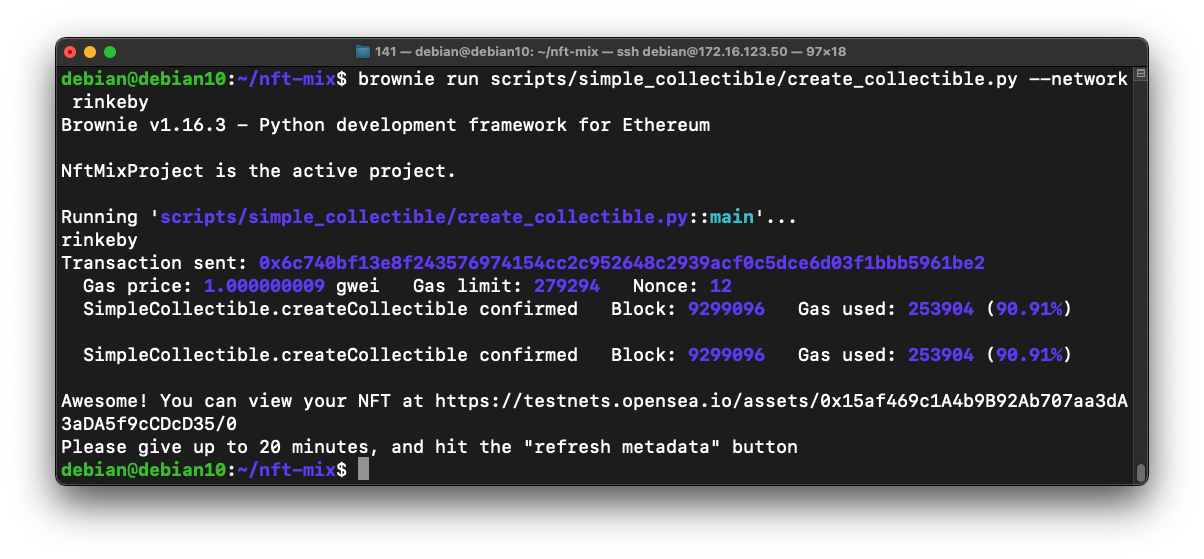Viewport: 1204px width, 559px height.
Task: Click the NftMixProject project name text
Action: tap(133, 171)
